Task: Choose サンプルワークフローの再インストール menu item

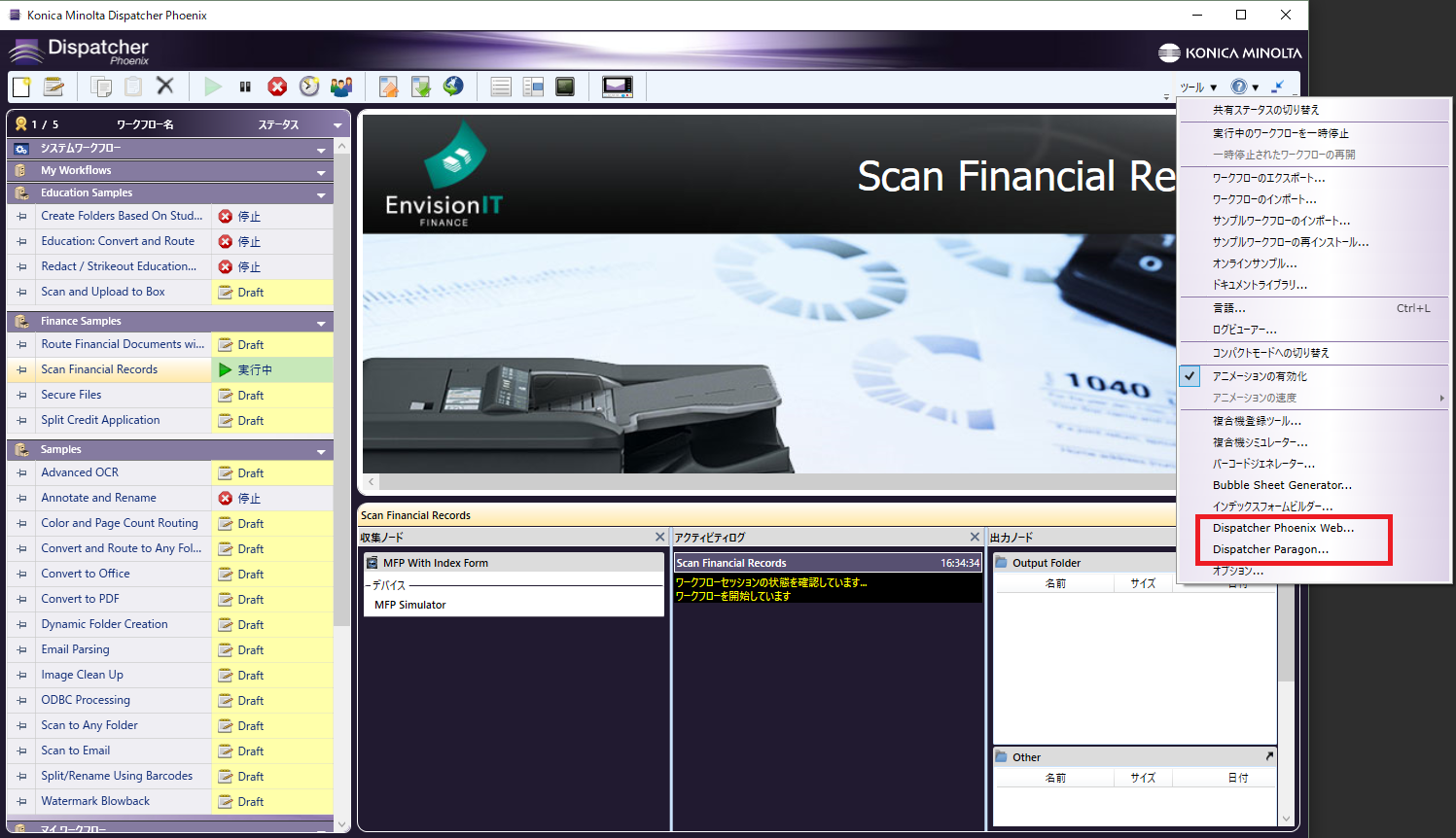Action: pyautogui.click(x=1313, y=242)
